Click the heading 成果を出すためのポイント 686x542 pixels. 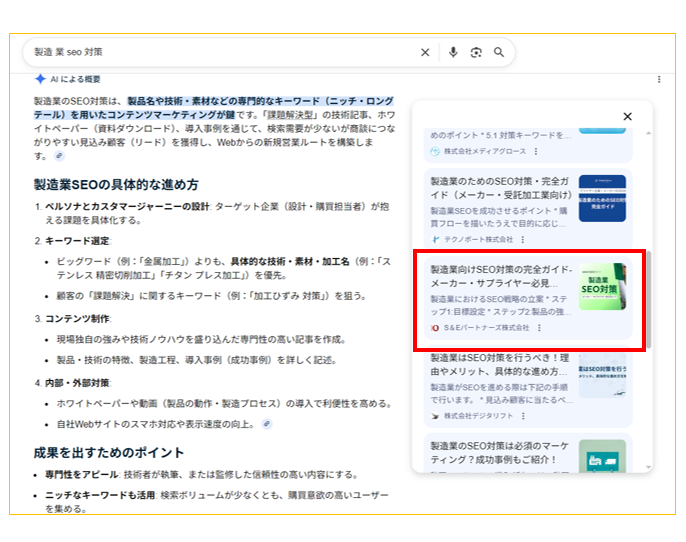(108, 452)
